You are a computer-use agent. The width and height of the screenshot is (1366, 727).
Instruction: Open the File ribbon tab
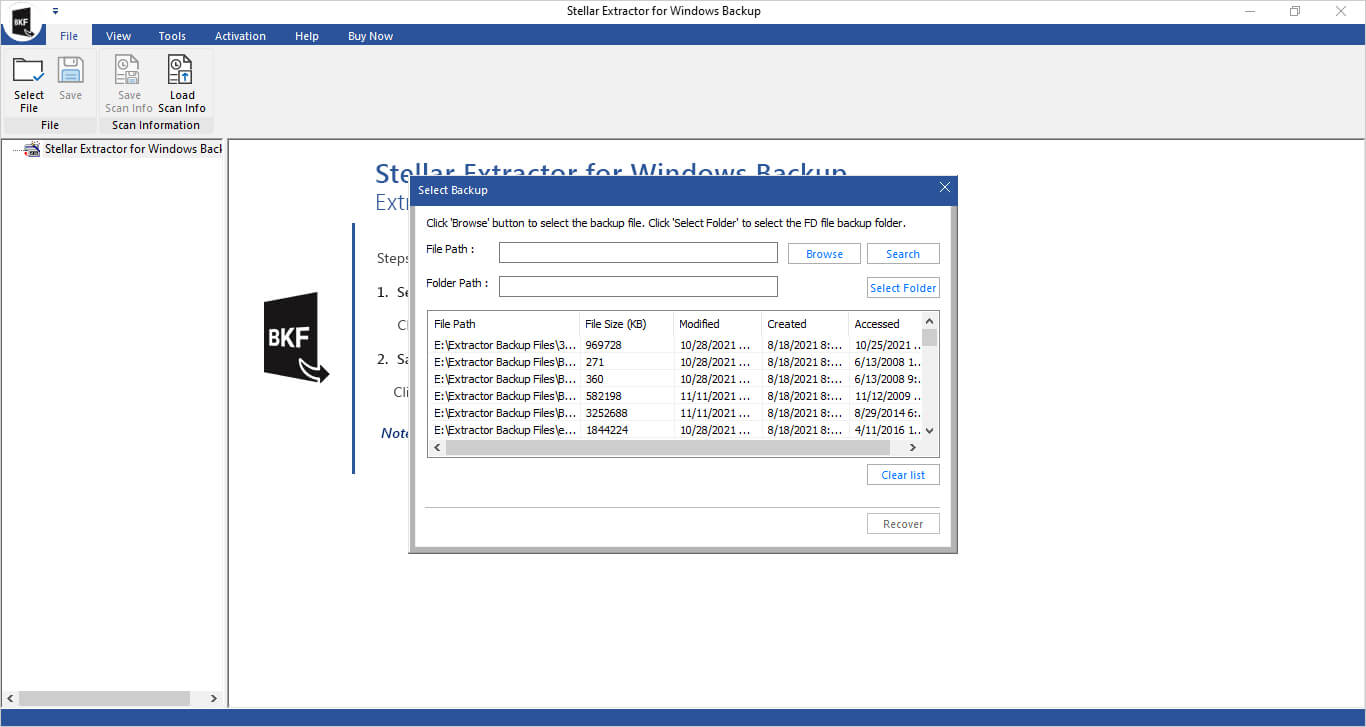coord(69,36)
